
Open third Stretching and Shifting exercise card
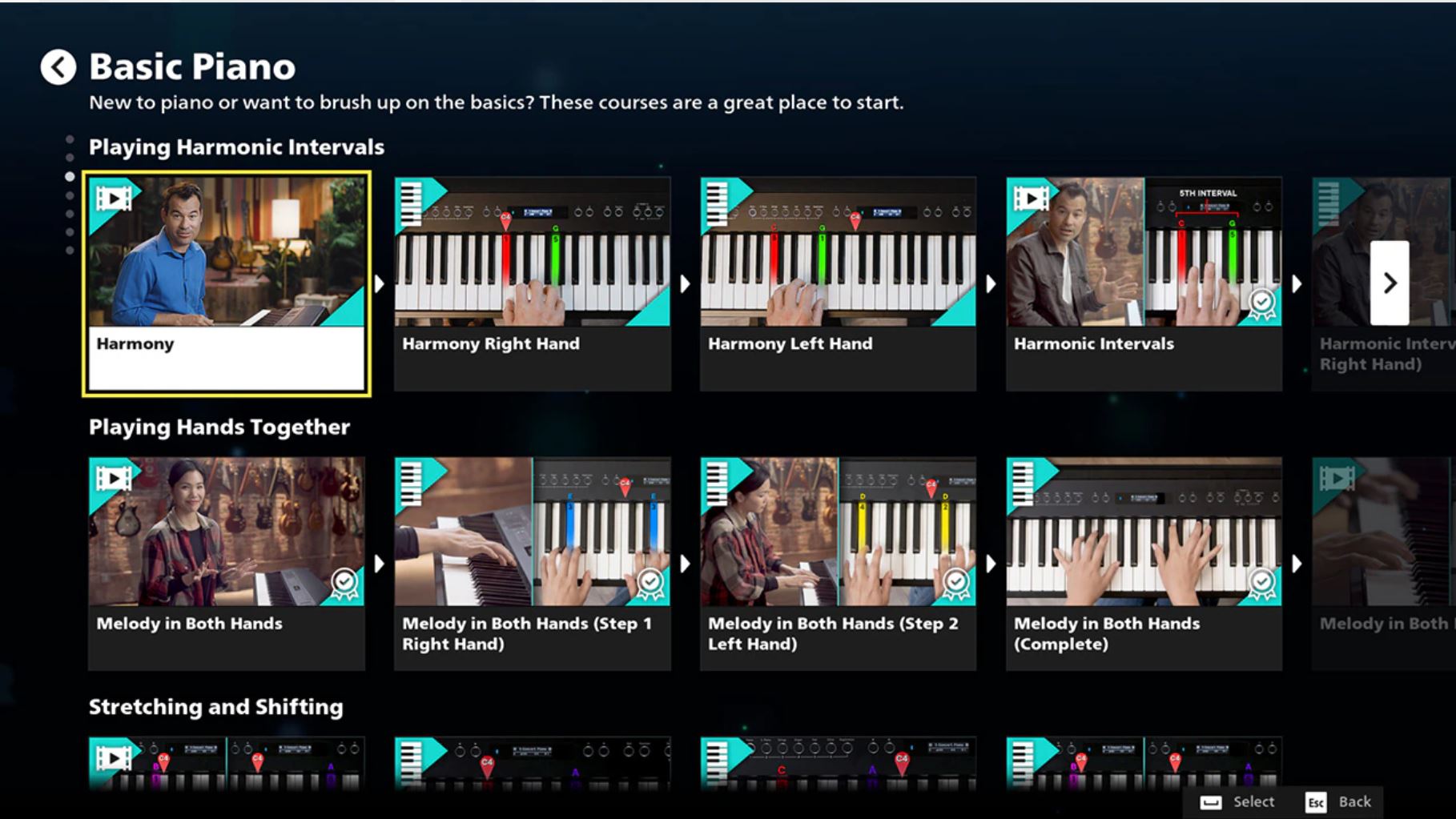839,764
